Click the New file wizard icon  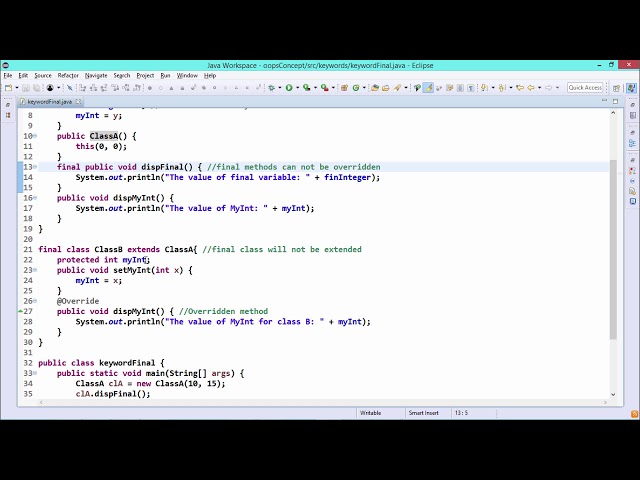point(8,88)
